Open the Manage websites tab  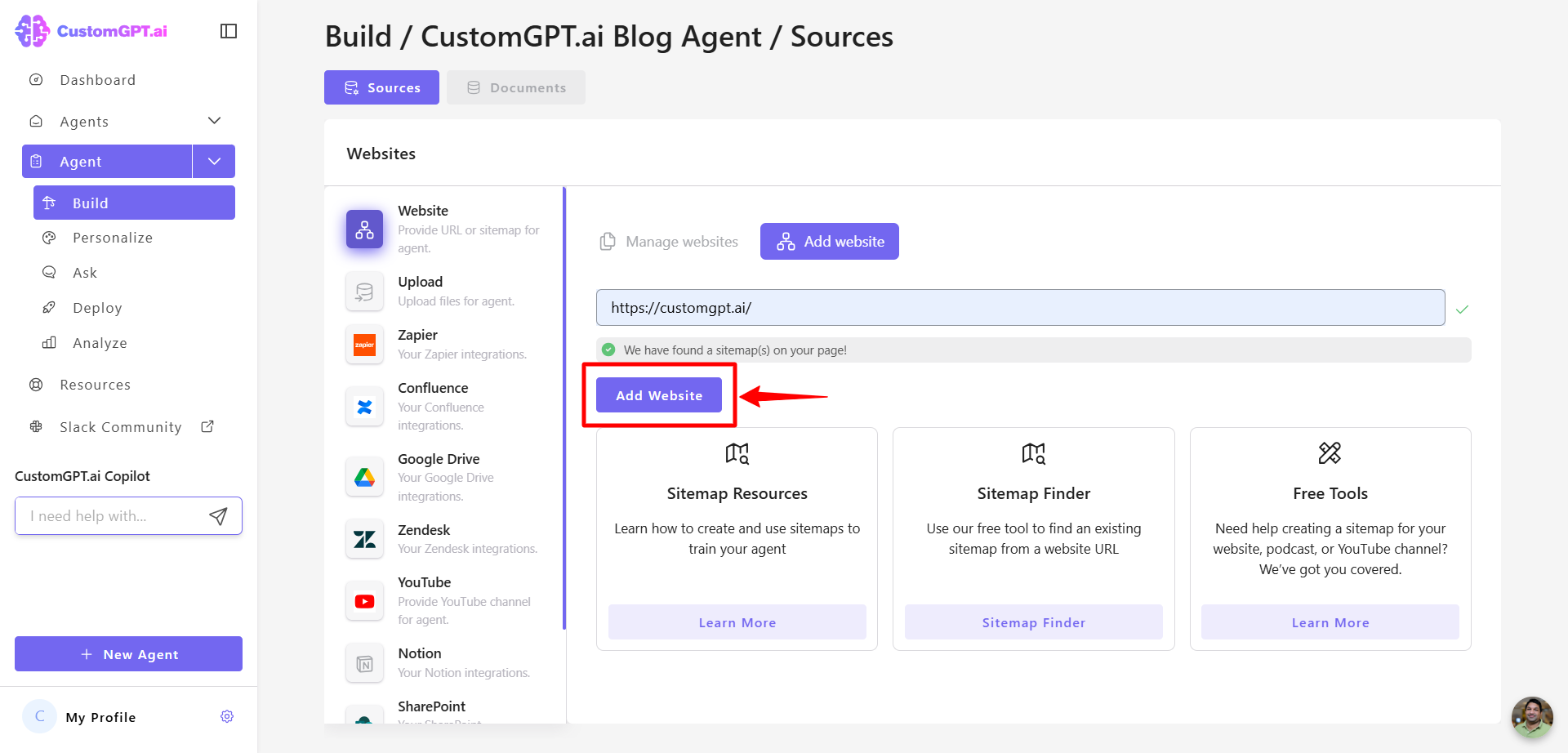(669, 242)
